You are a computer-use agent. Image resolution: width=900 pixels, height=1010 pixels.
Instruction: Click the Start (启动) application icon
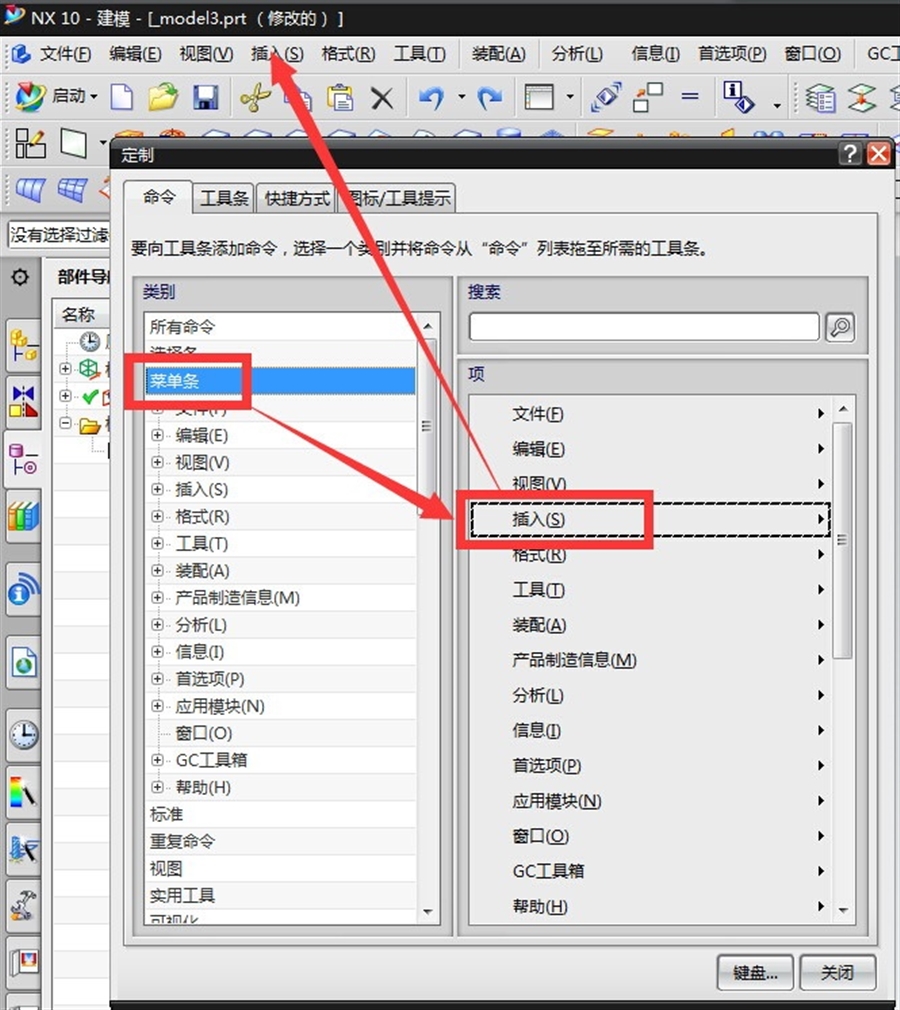point(30,97)
